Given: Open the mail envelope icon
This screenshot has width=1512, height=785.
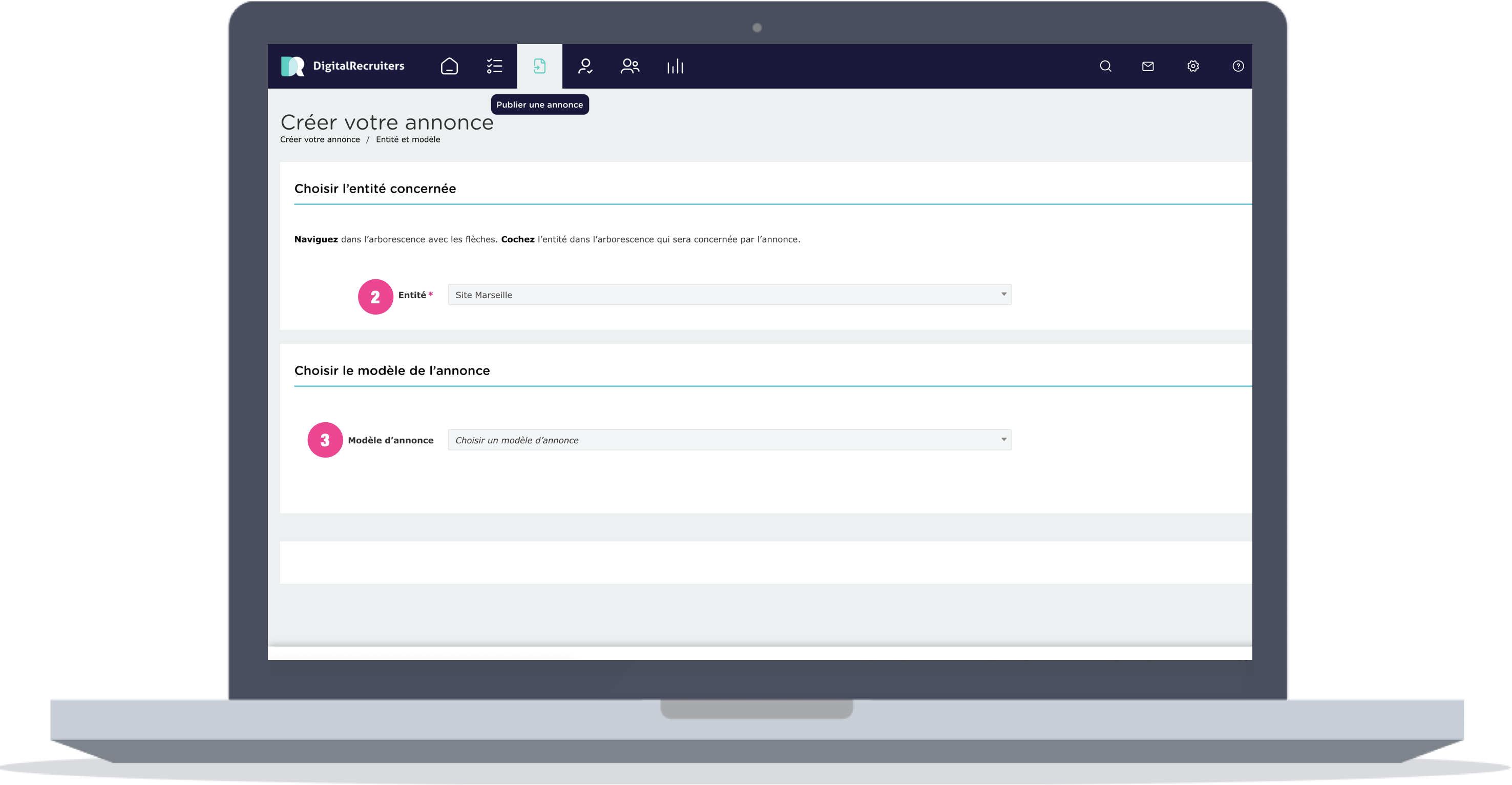Looking at the screenshot, I should [1148, 66].
